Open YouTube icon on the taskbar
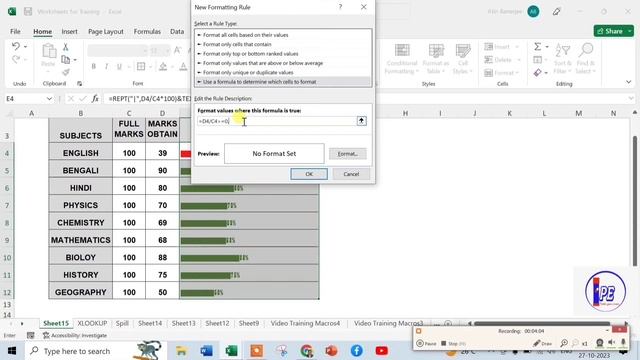 click(x=382, y=351)
